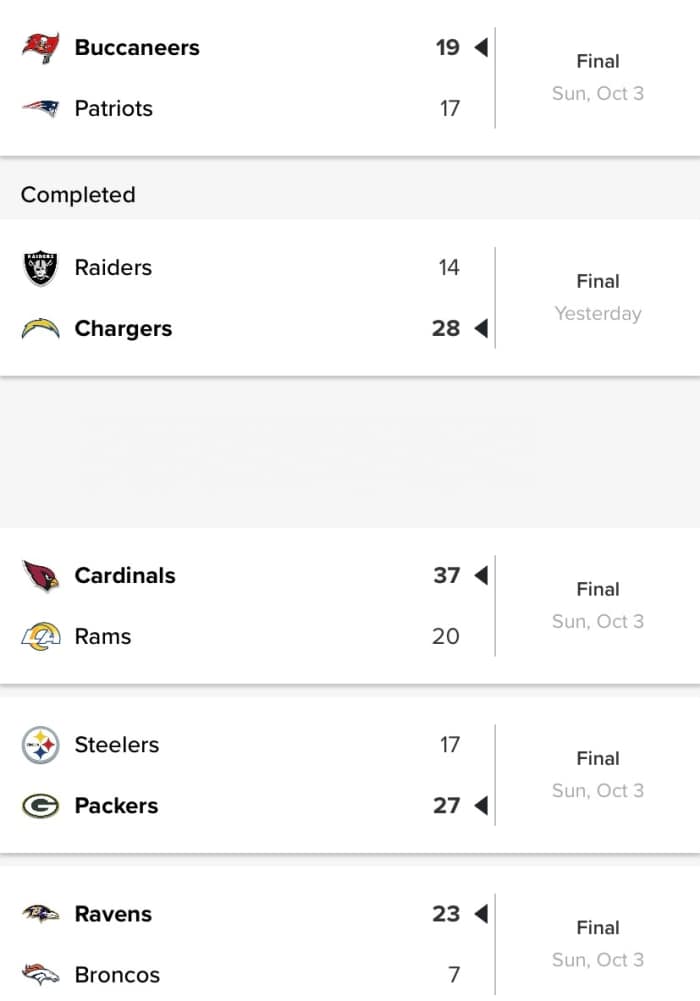Expand the winner arrow beside Buccaneers score
Screen dimensions: 700x1001
pyautogui.click(x=478, y=47)
